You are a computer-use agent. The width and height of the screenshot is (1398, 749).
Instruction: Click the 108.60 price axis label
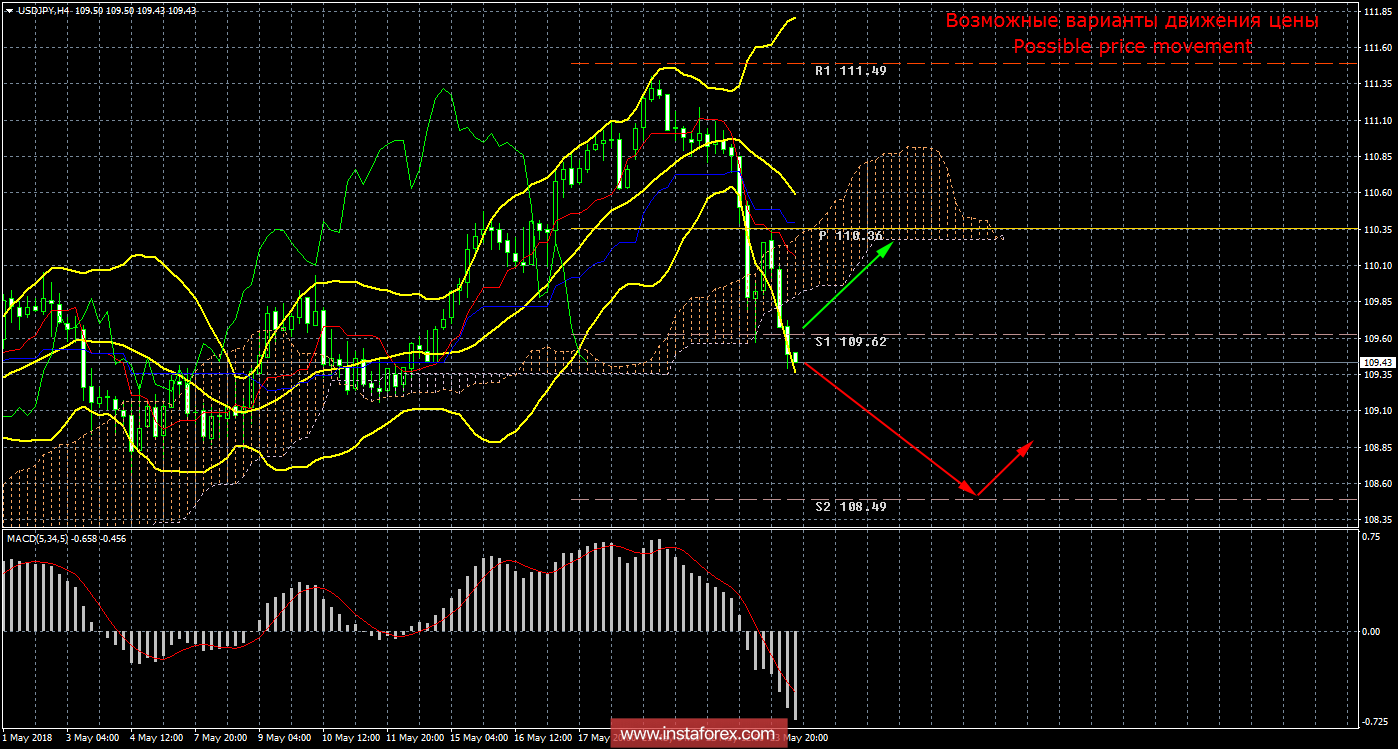(1378, 483)
